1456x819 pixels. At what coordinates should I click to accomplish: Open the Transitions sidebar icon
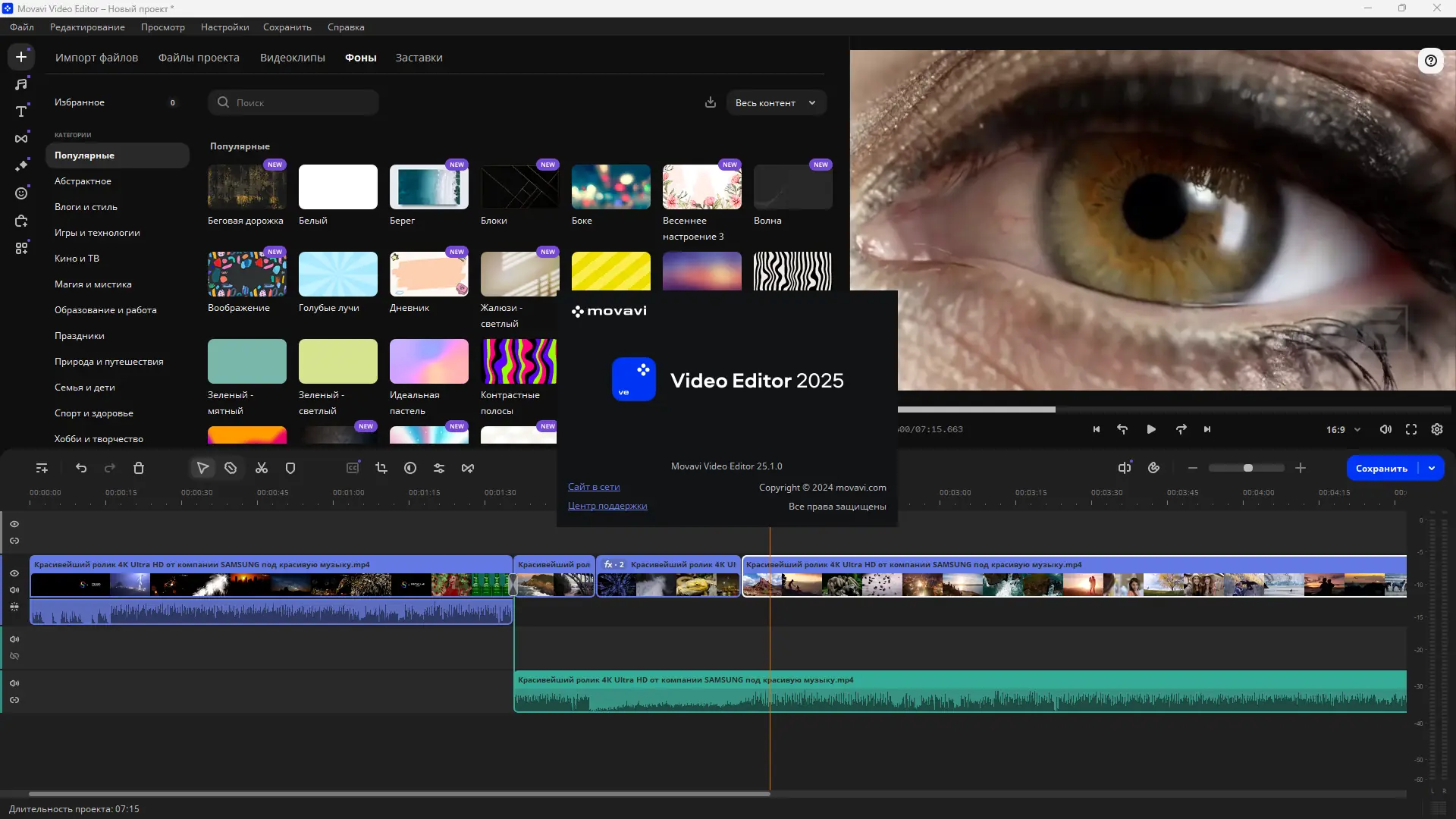click(21, 139)
